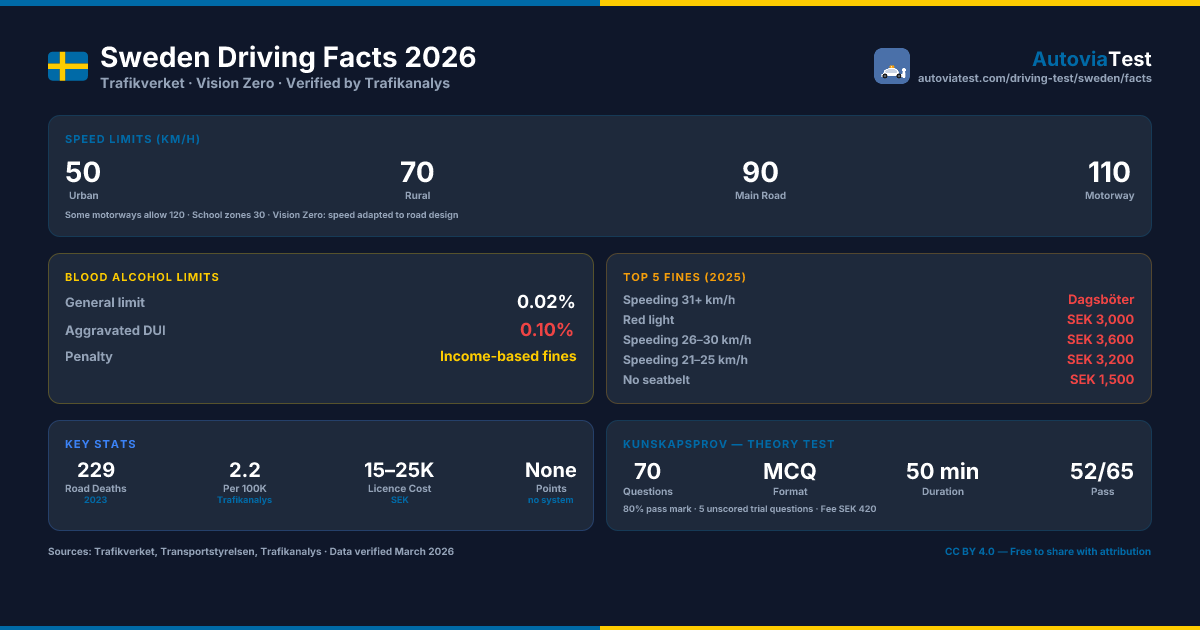
Task: Open the autoviatest.com/driving-test/sweden/facts link
Action: [x=1035, y=78]
